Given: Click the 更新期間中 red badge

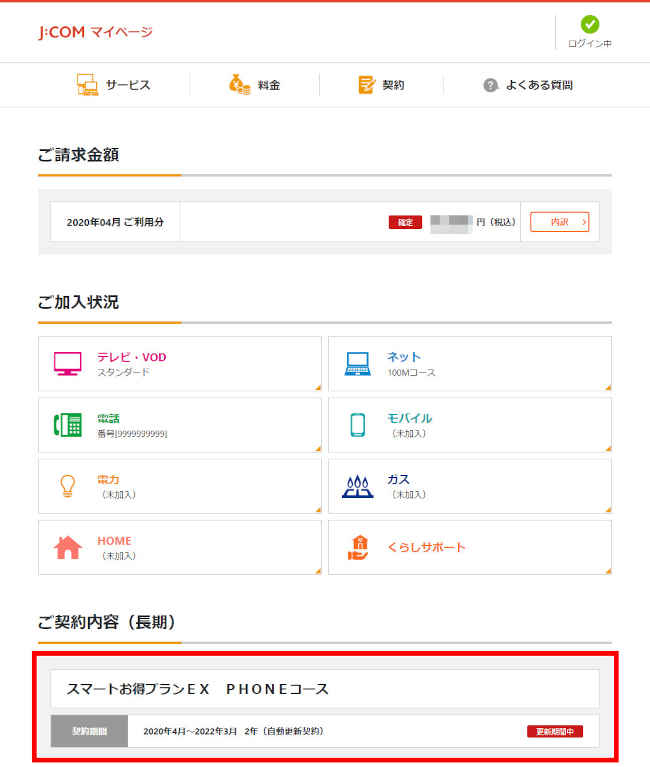Looking at the screenshot, I should pyautogui.click(x=555, y=731).
